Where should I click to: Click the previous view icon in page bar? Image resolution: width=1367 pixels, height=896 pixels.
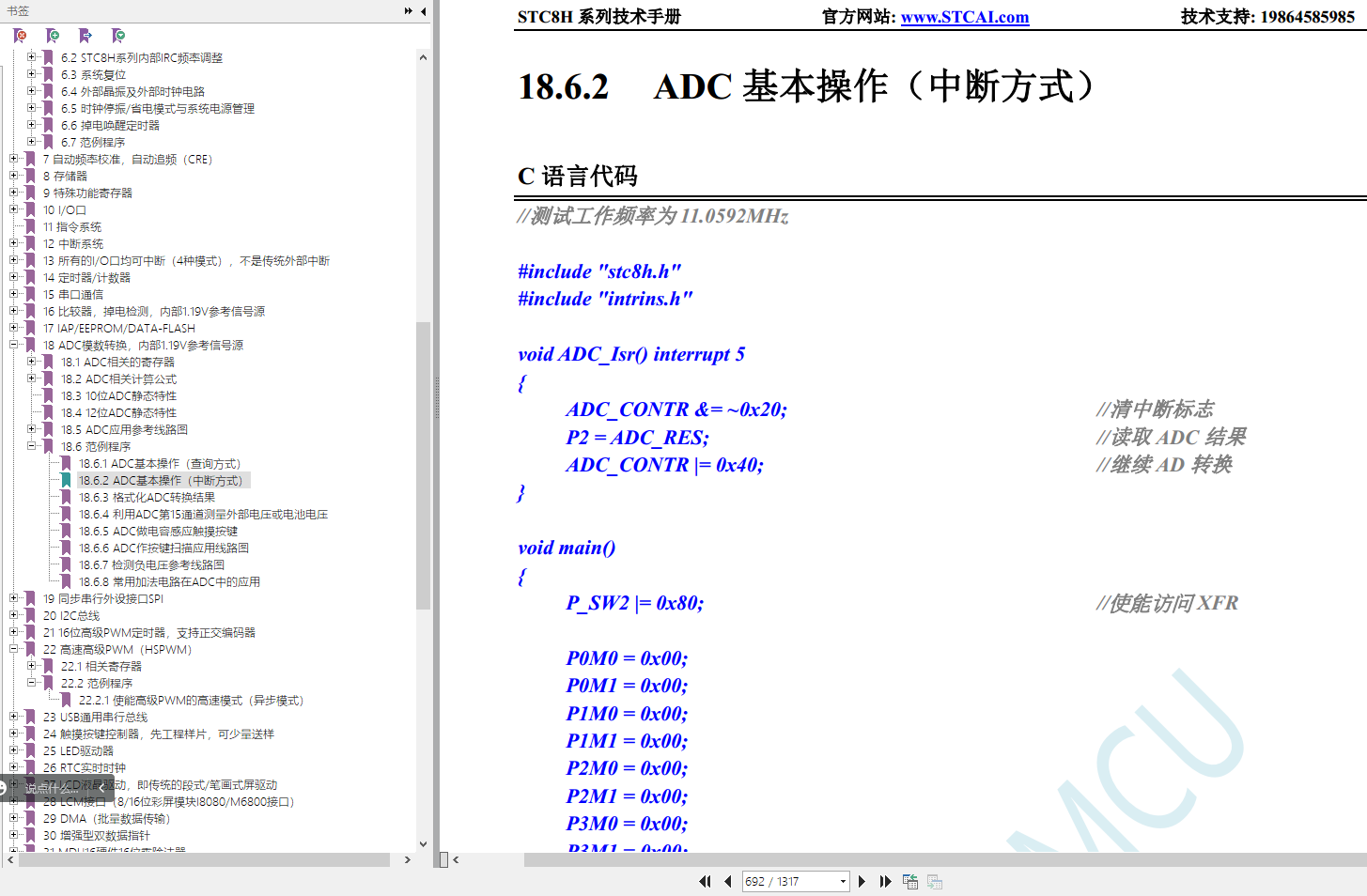pos(910,881)
